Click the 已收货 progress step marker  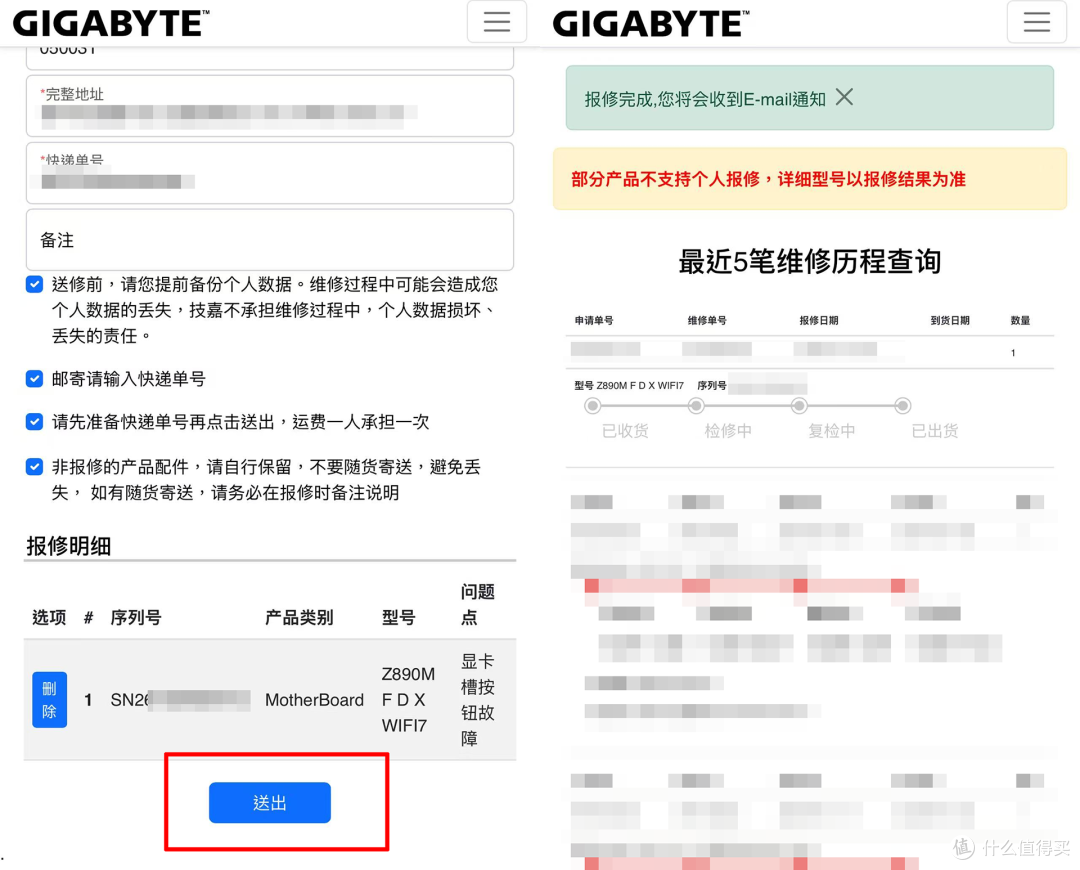point(592,406)
